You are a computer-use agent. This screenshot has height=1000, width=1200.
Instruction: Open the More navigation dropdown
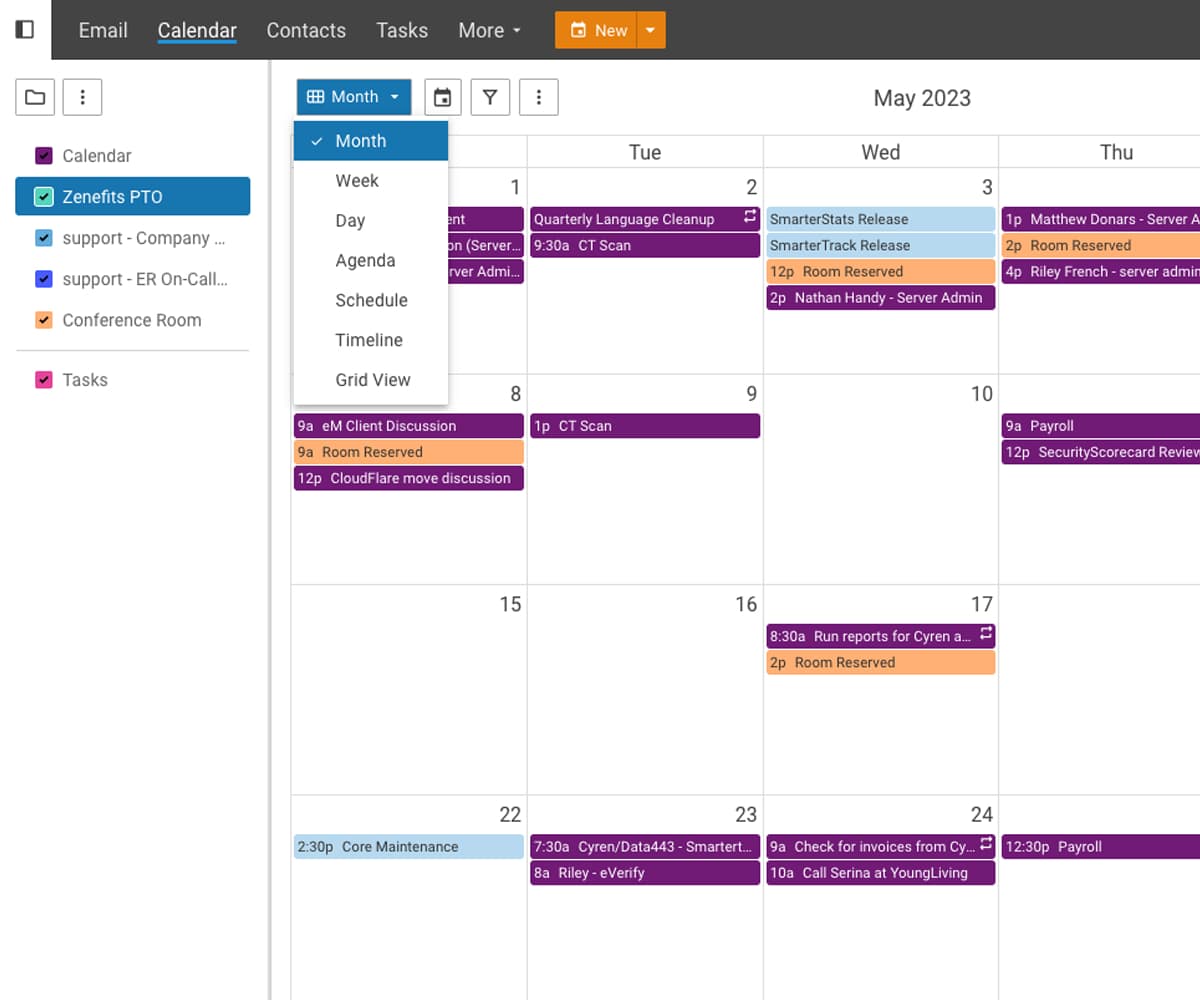coord(489,30)
